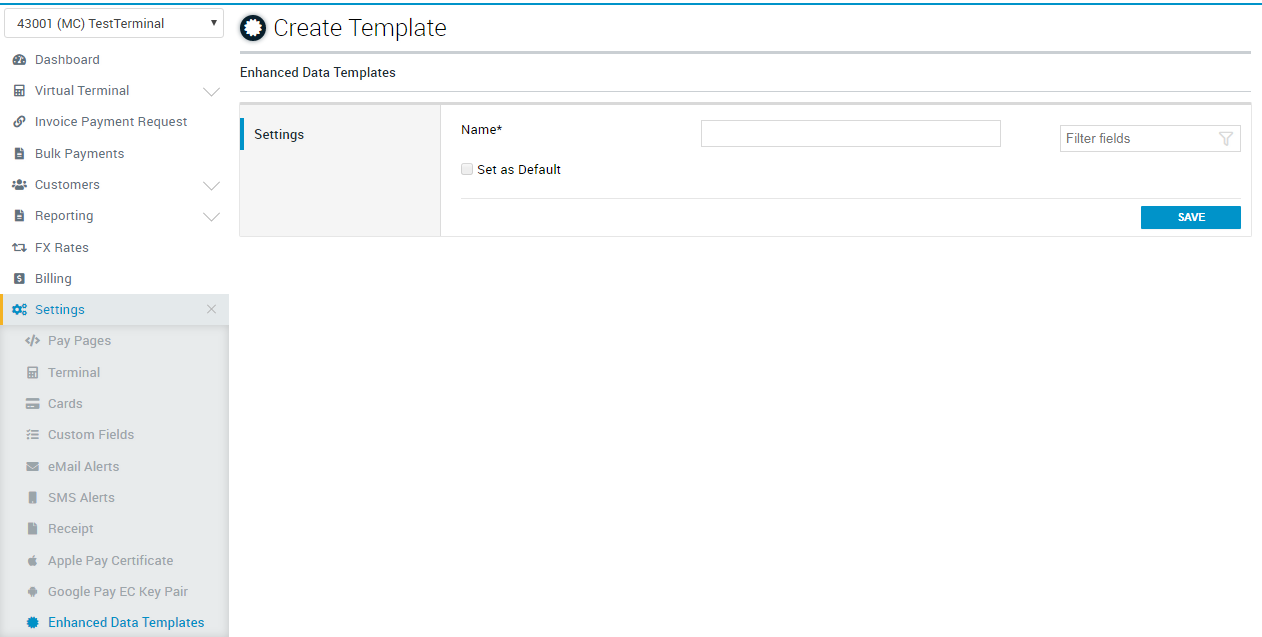
Task: Click the Bulk Payments document icon
Action: click(x=19, y=154)
